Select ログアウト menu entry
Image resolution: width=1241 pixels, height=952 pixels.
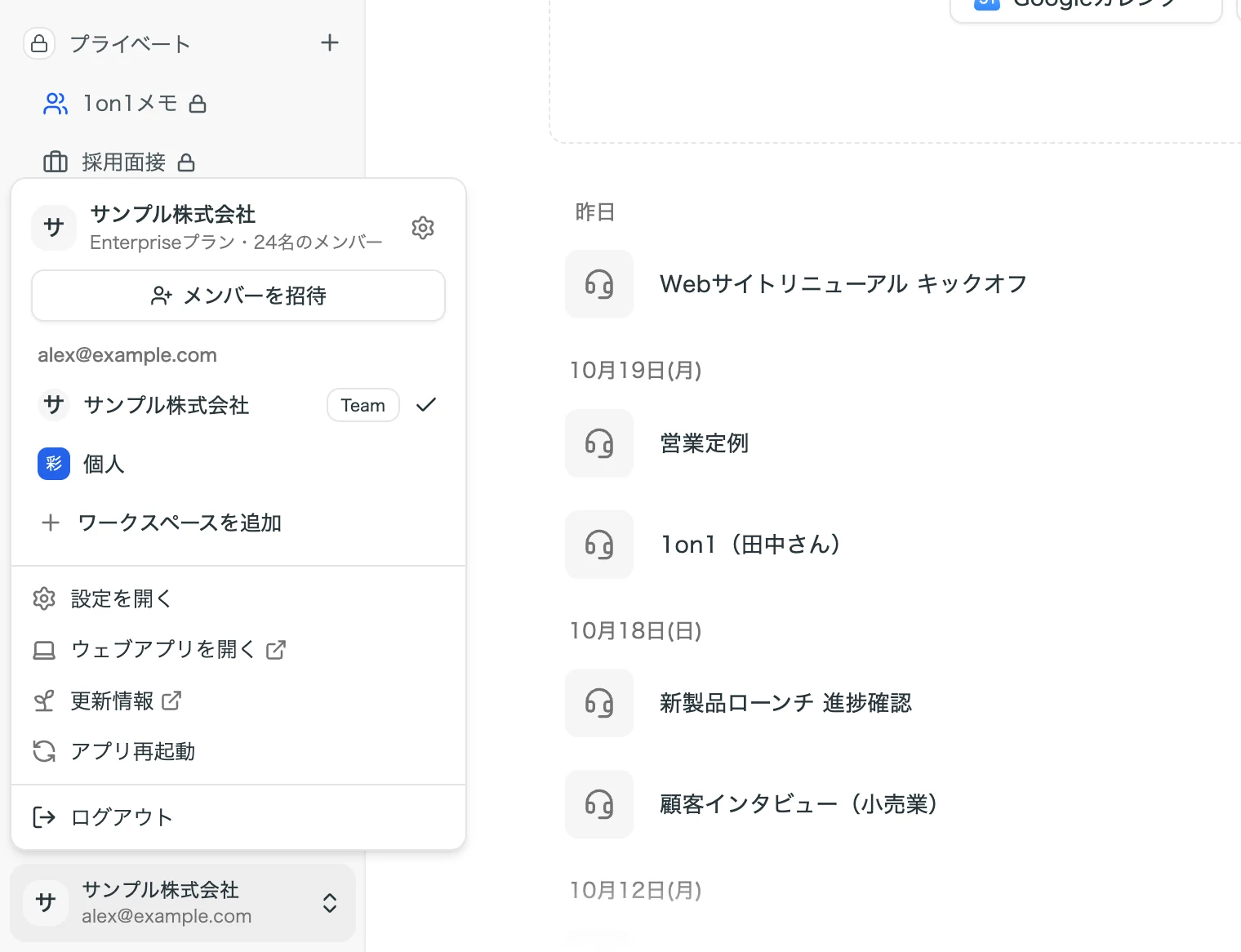(x=238, y=817)
